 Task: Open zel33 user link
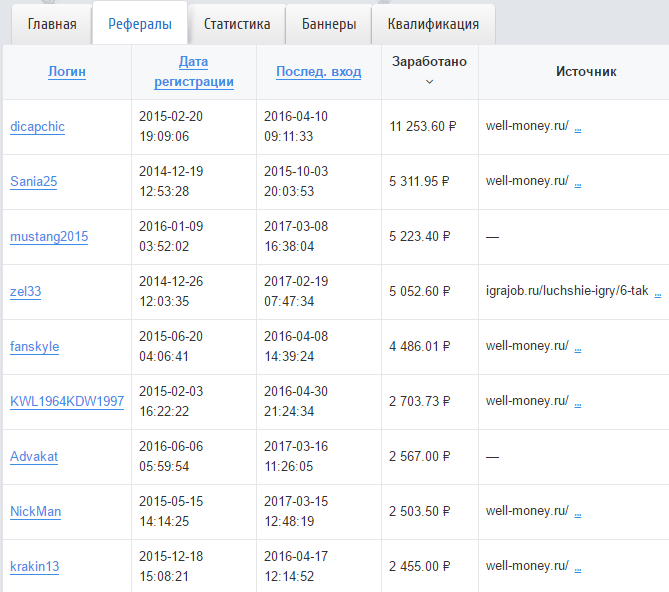click(26, 292)
